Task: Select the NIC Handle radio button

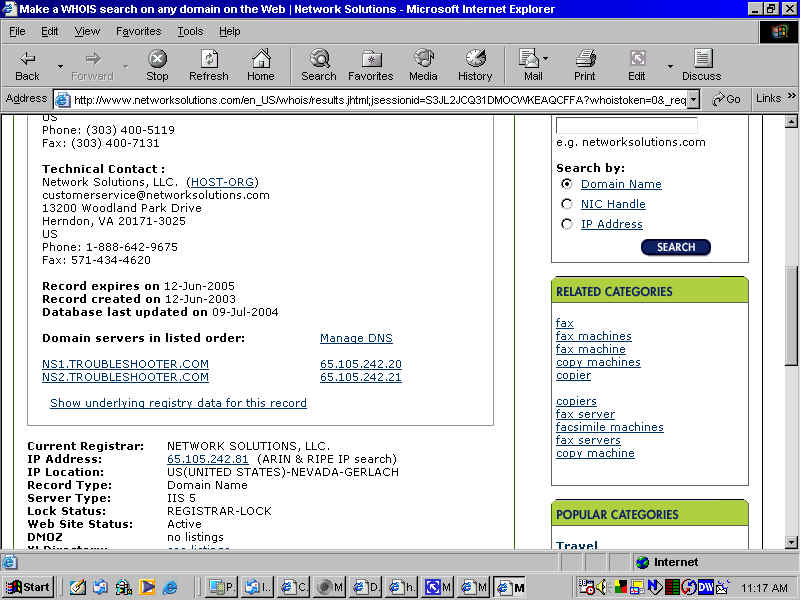Action: [566, 204]
